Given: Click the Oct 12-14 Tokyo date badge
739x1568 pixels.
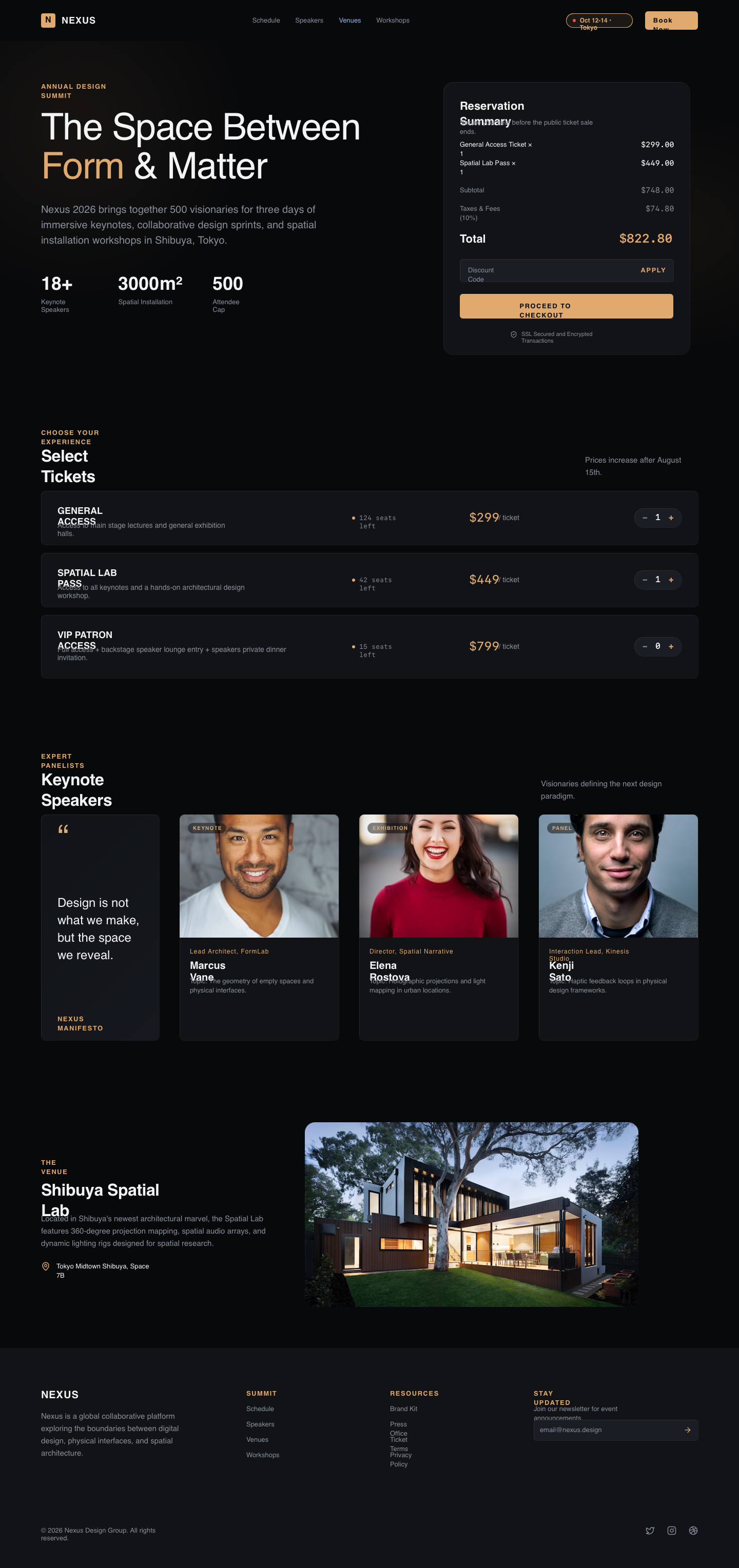Looking at the screenshot, I should tap(599, 21).
